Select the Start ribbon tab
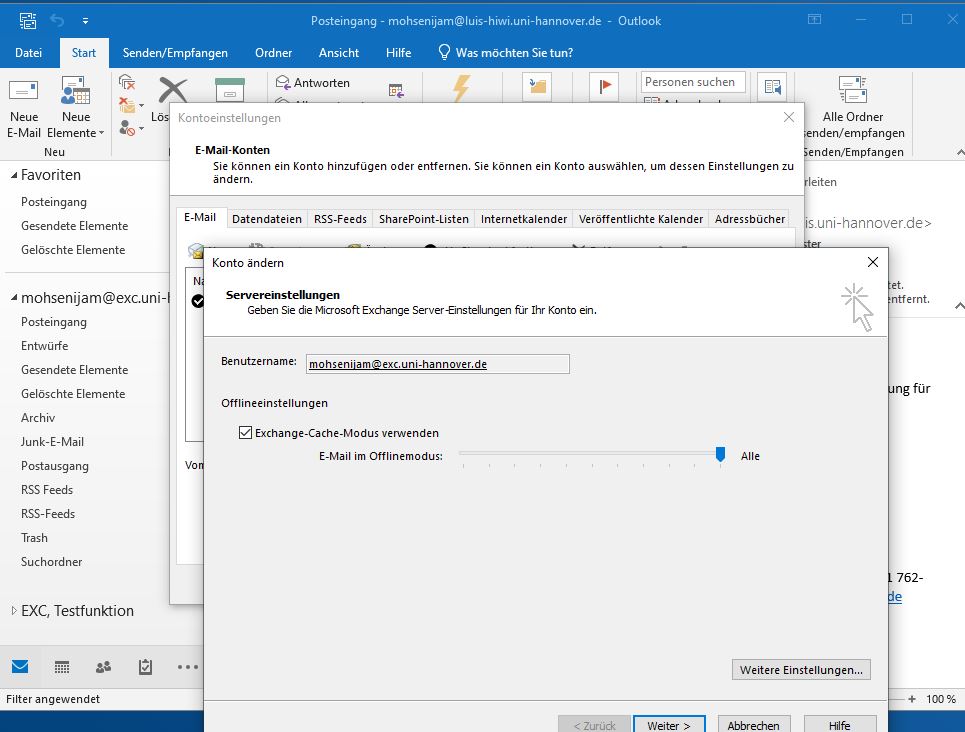Screen dimensions: 965x732 [x=84, y=53]
